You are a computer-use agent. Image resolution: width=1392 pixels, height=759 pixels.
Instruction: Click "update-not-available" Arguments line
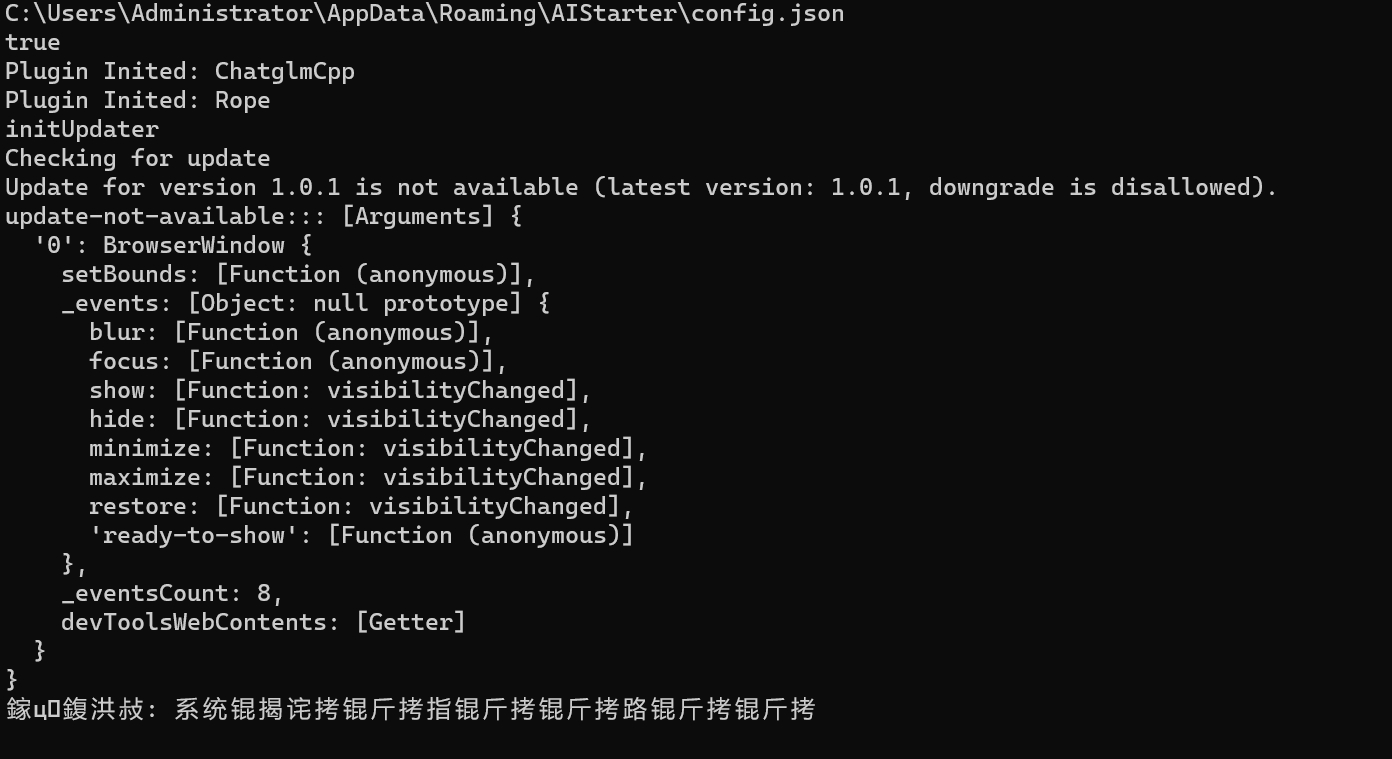(264, 217)
